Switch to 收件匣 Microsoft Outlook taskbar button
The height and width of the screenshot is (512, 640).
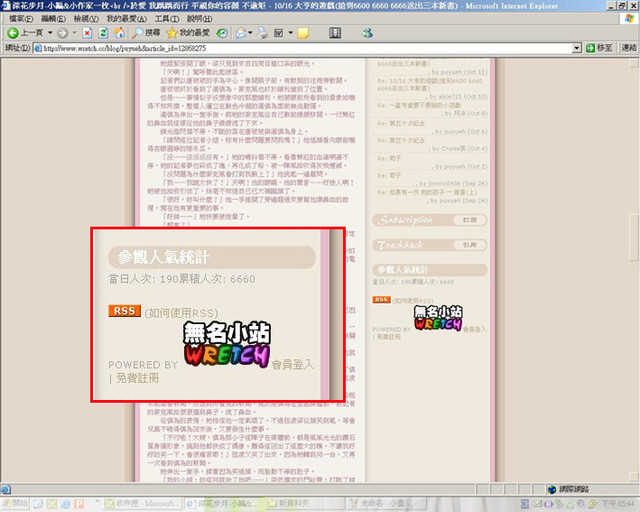141,504
